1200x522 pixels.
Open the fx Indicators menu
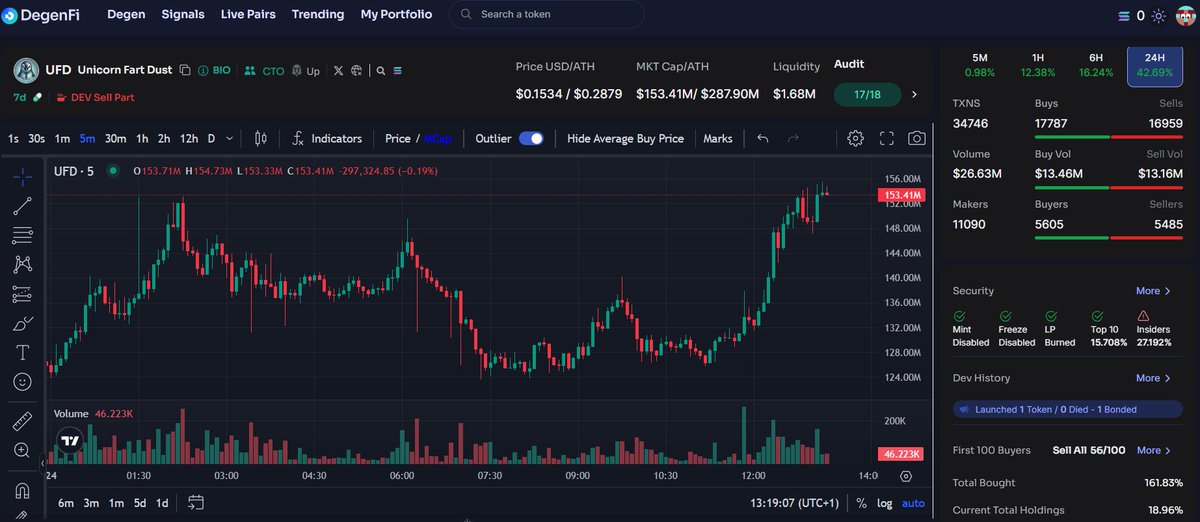(327, 138)
